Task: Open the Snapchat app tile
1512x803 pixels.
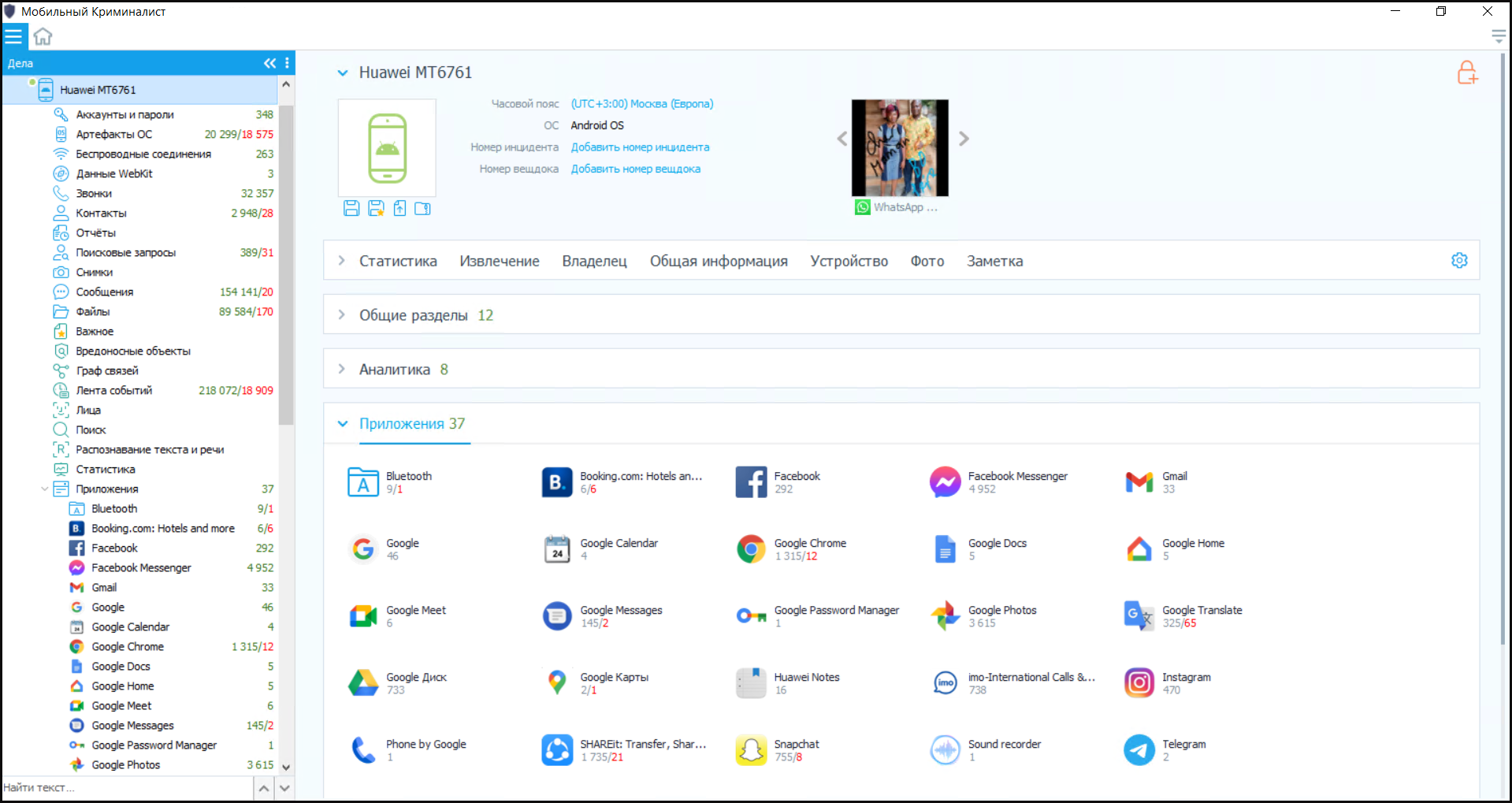Action: [x=778, y=750]
